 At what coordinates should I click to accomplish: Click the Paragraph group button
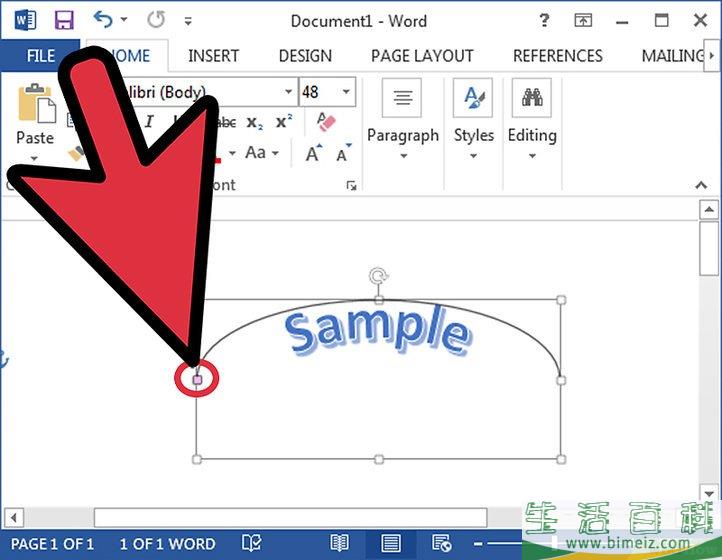point(402,121)
